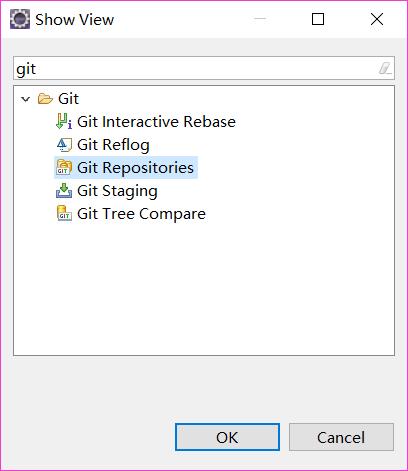Maximize the Show View dialog
This screenshot has height=471, width=408.
pyautogui.click(x=318, y=19)
